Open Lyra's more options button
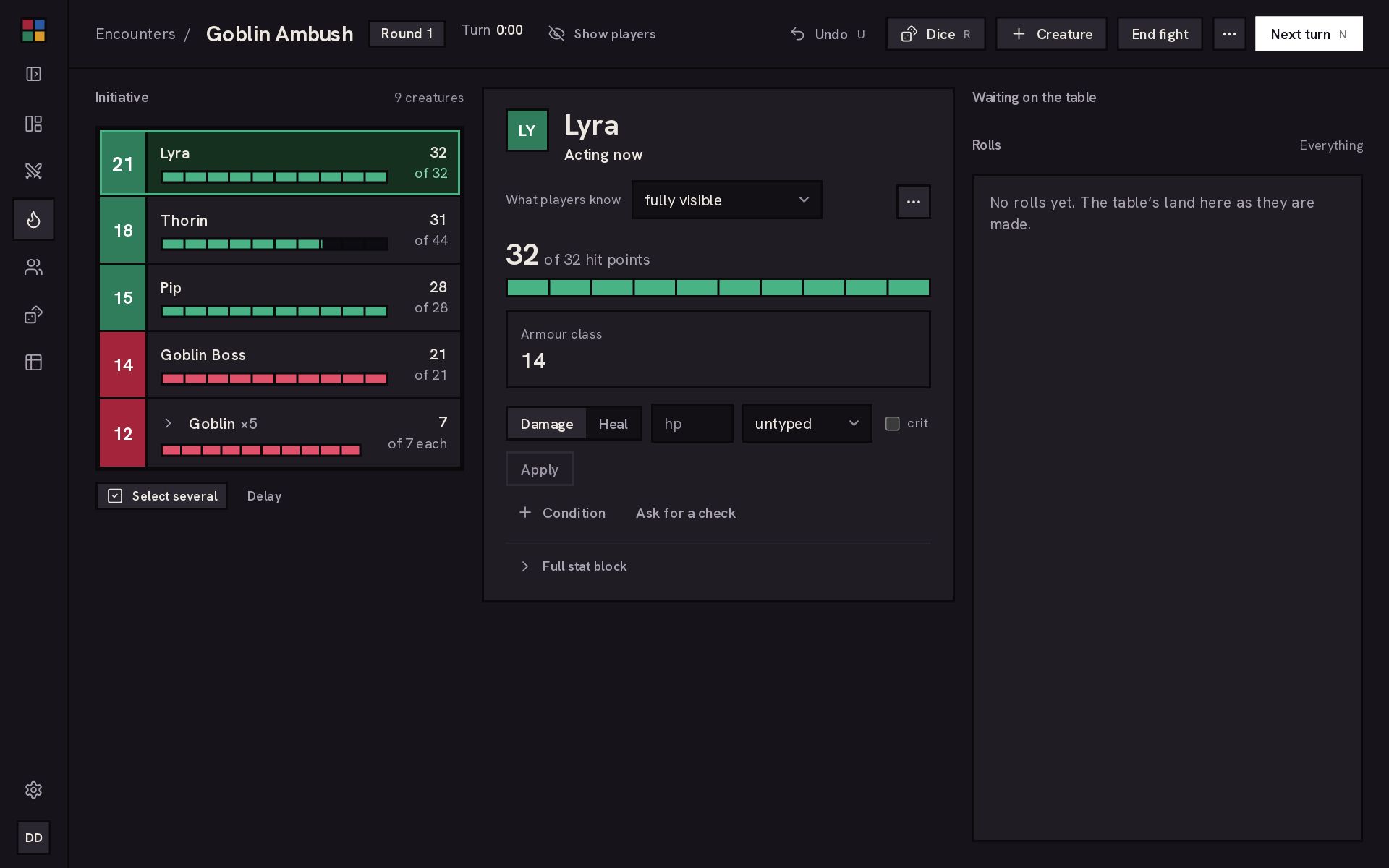Image resolution: width=1389 pixels, height=868 pixels. coord(913,202)
